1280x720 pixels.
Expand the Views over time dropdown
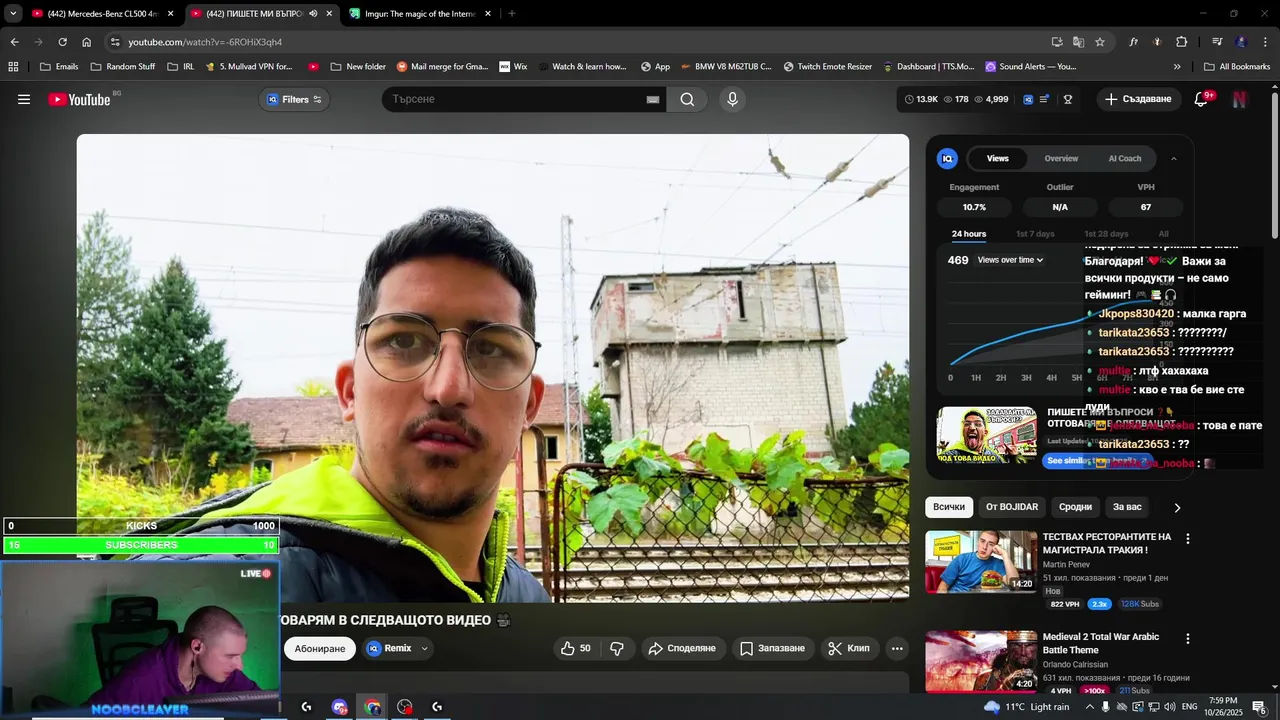tap(1010, 260)
